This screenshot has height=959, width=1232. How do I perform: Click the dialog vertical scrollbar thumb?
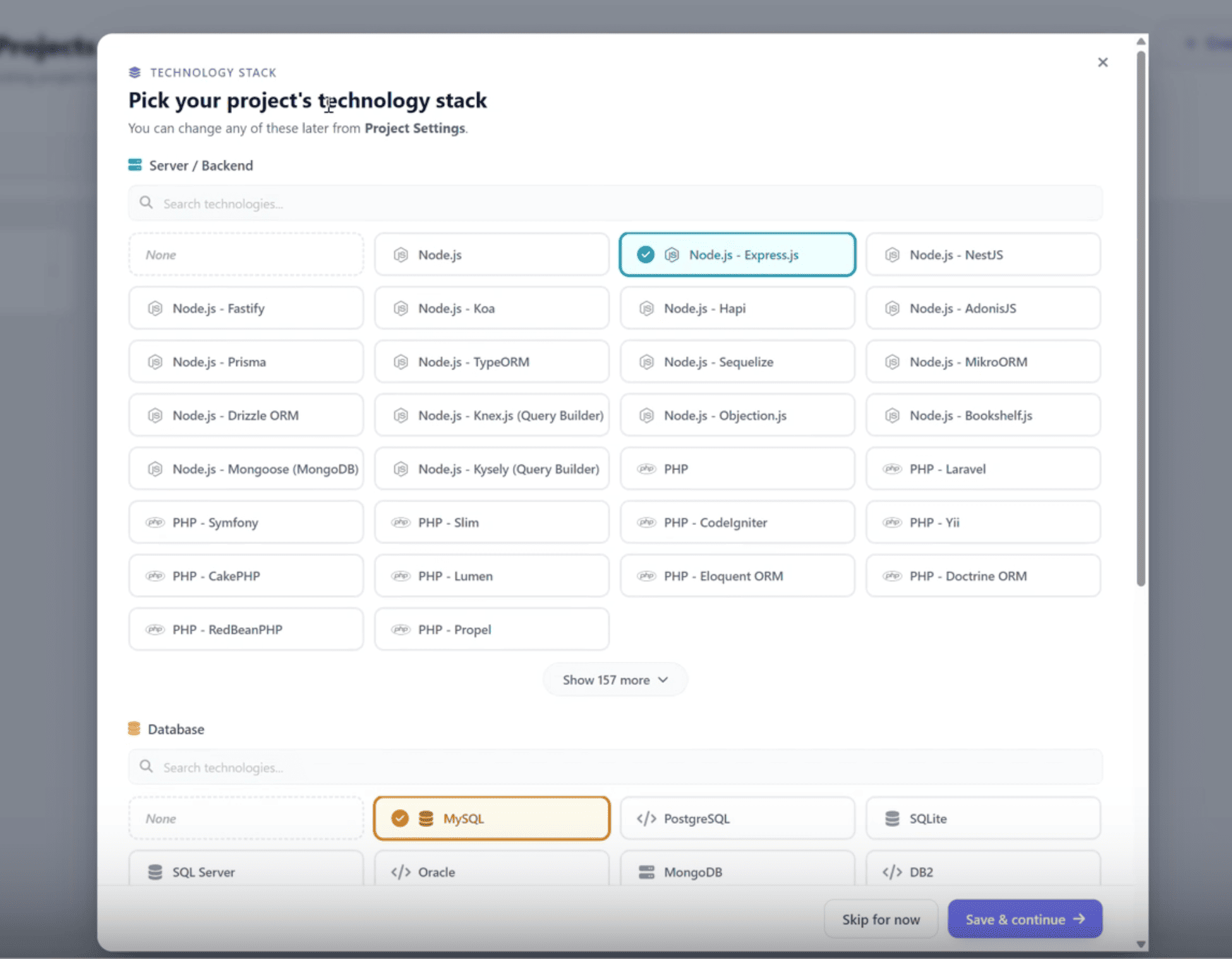coord(1140,318)
